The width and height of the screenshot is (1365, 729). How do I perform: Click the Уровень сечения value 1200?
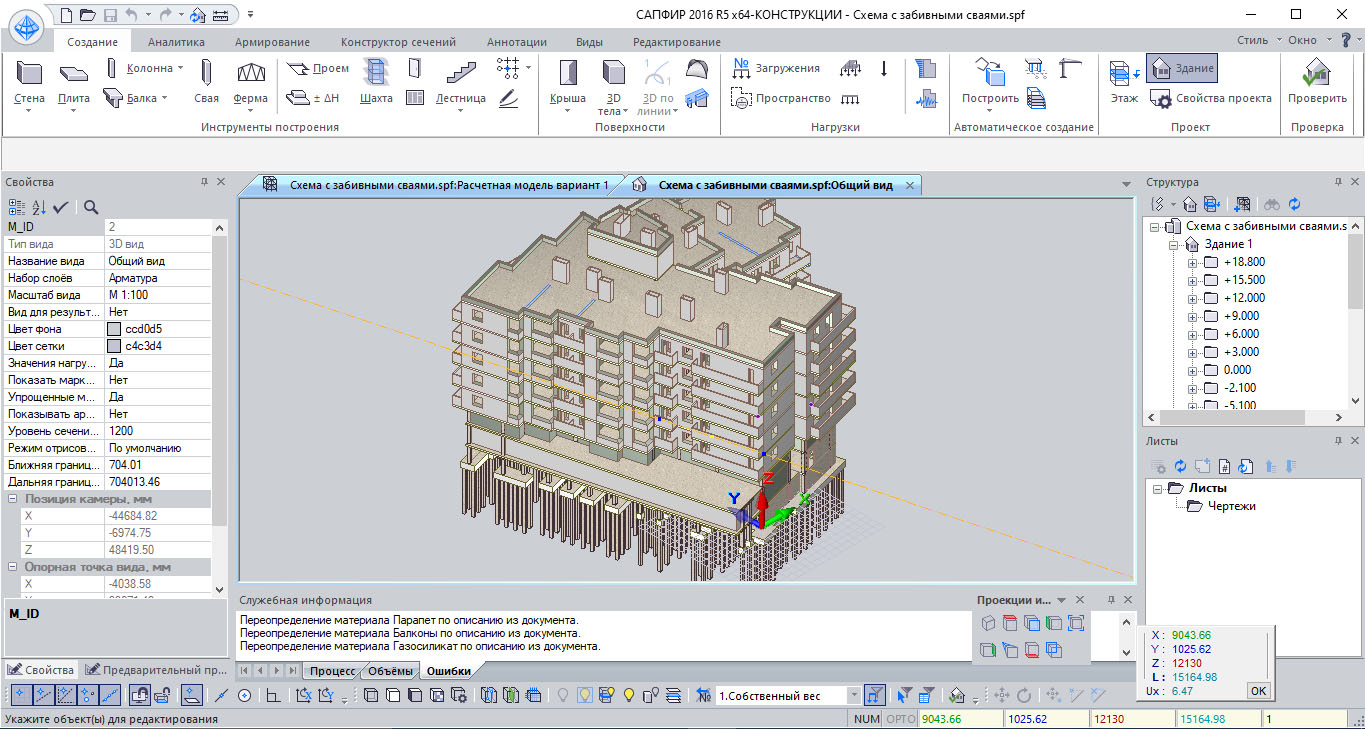pos(160,431)
